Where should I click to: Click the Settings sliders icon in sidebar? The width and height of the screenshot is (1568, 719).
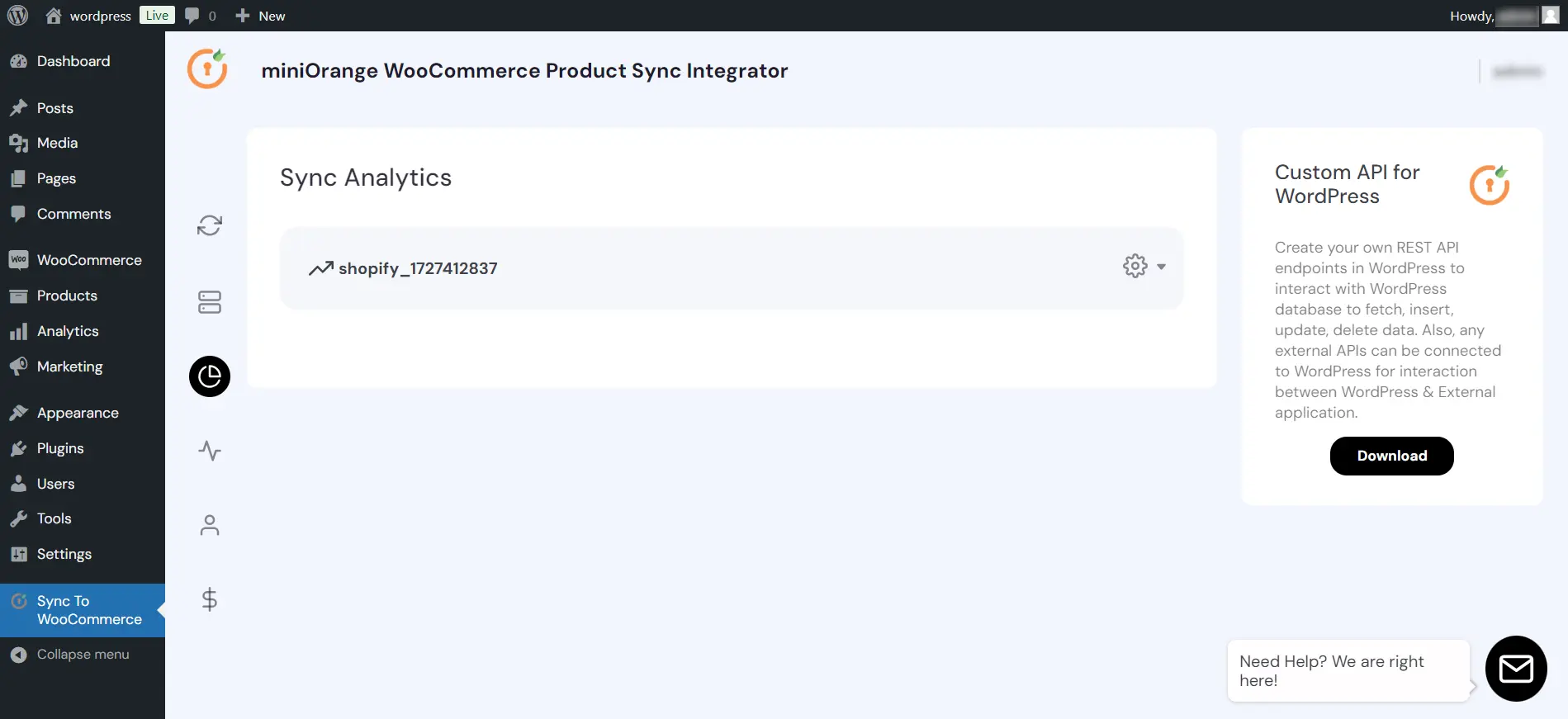18,554
